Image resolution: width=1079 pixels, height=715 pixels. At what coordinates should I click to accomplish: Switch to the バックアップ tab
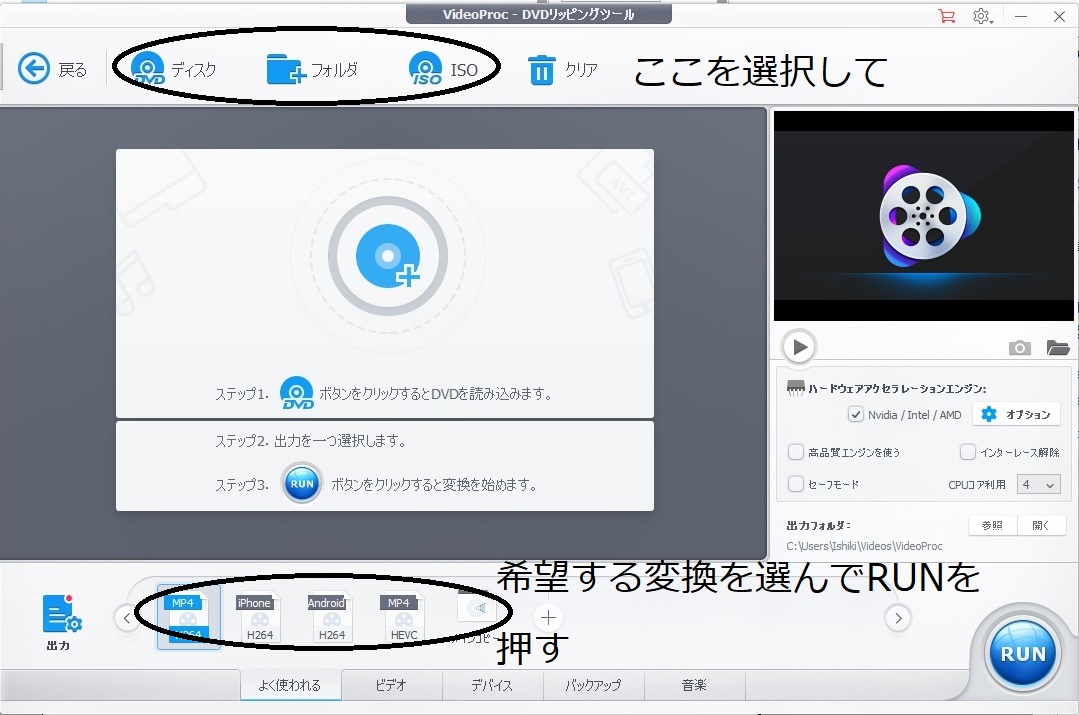tap(593, 685)
